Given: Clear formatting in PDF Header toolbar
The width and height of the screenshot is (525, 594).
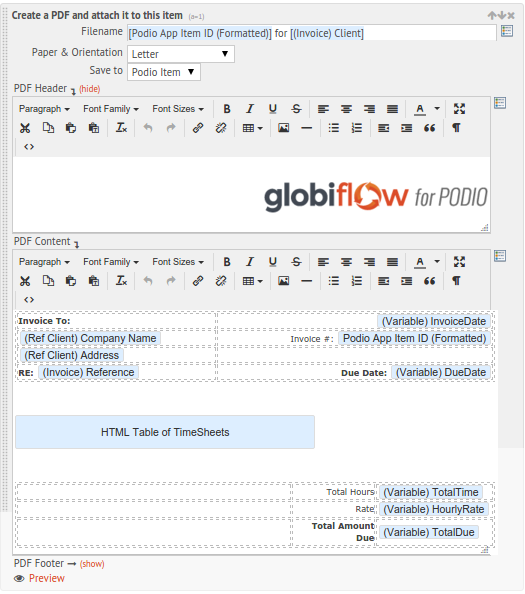Looking at the screenshot, I should (x=121, y=128).
